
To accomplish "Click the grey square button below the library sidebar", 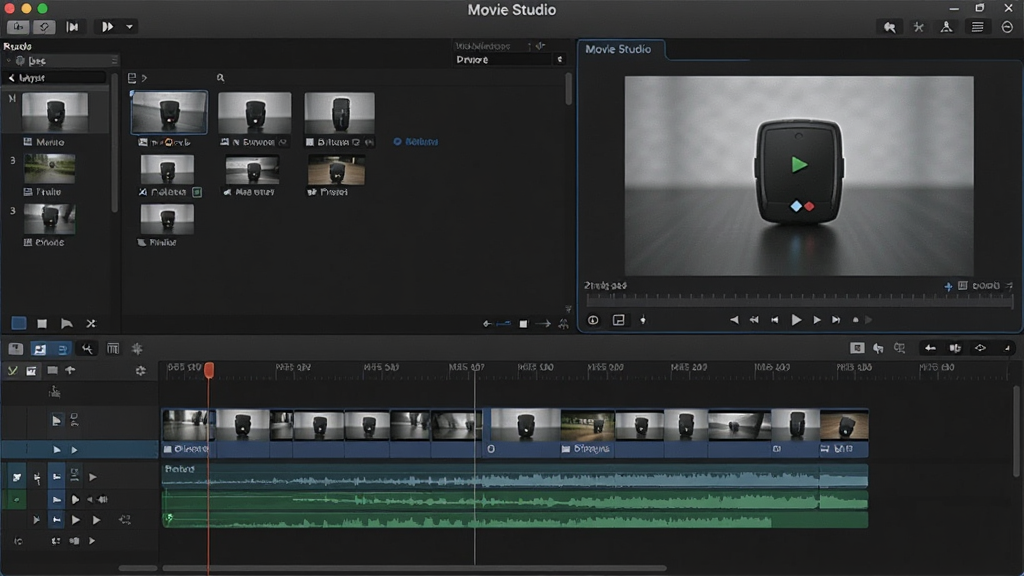I will click(x=42, y=323).
